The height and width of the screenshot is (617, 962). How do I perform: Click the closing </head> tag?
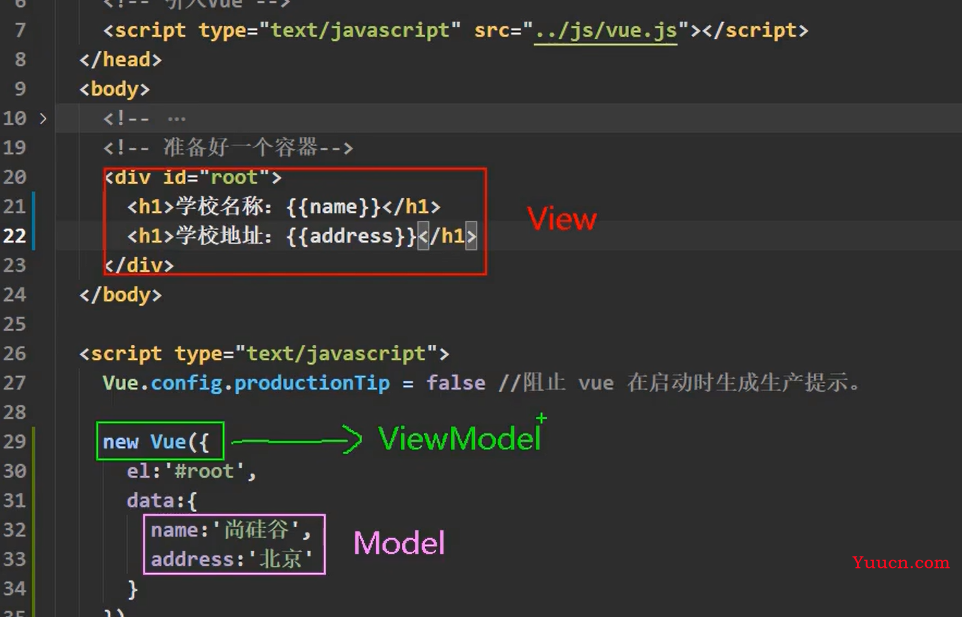pyautogui.click(x=121, y=59)
